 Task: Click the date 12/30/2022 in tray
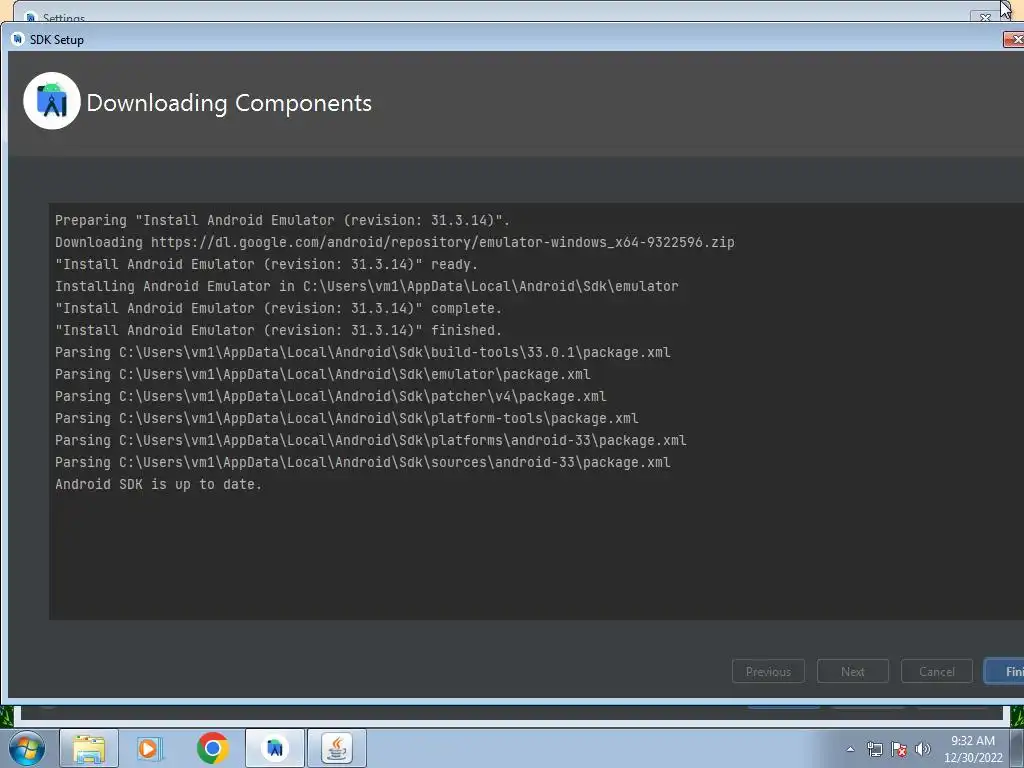pyautogui.click(x=973, y=758)
